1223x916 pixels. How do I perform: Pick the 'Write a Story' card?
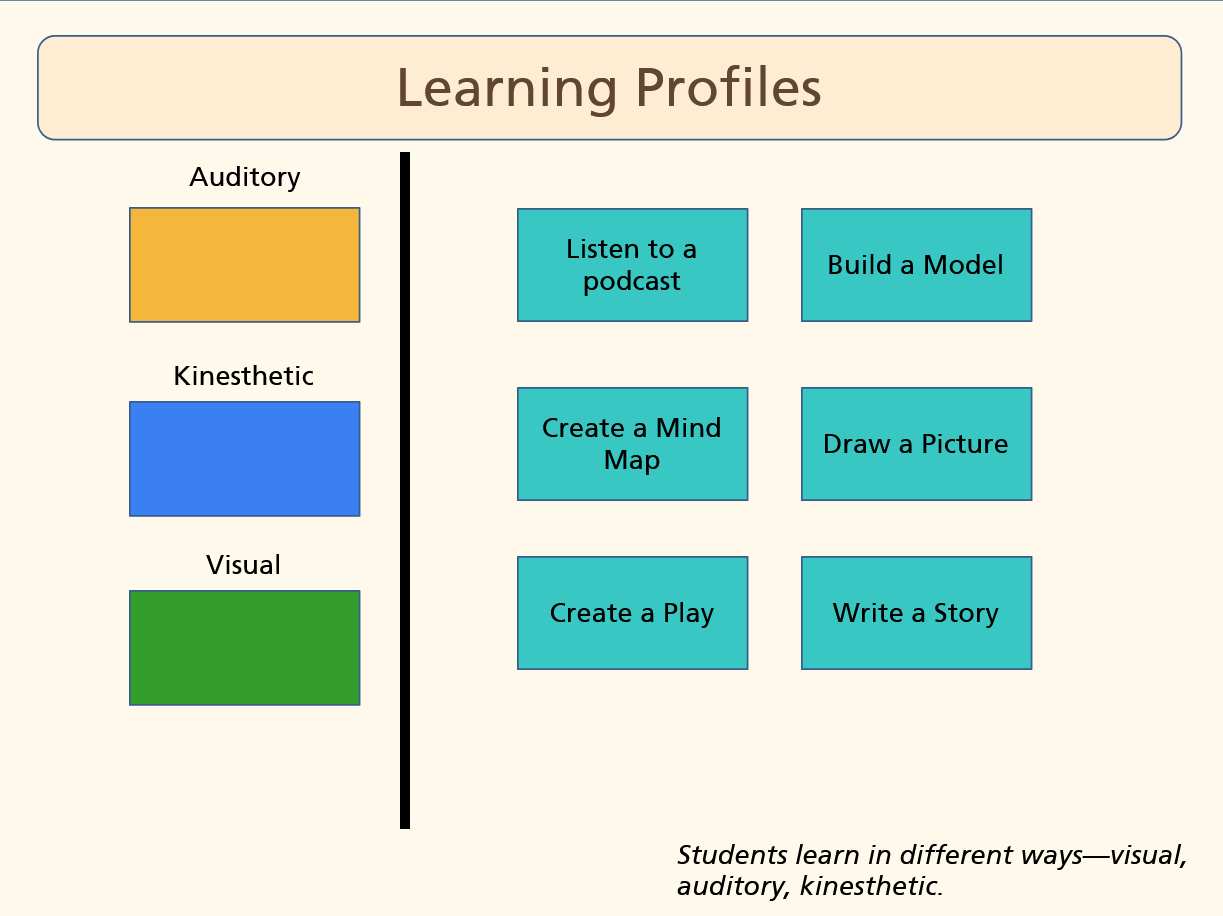coord(916,613)
